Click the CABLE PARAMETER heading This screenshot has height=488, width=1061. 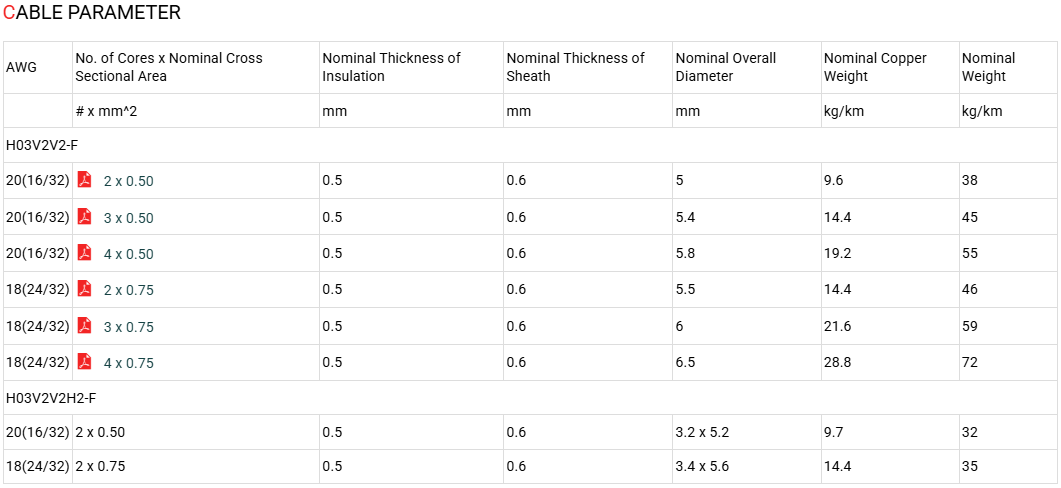pos(92,12)
